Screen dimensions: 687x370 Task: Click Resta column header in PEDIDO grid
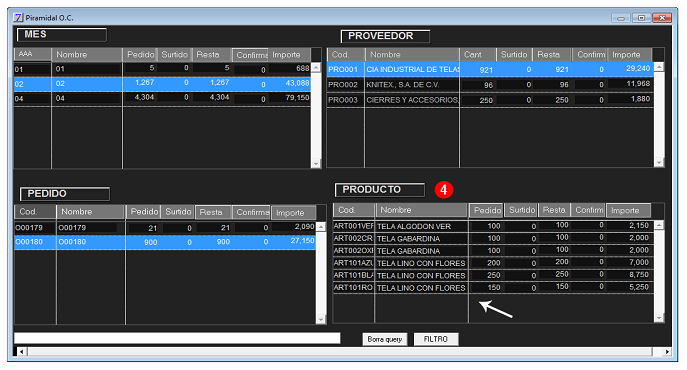tap(213, 212)
